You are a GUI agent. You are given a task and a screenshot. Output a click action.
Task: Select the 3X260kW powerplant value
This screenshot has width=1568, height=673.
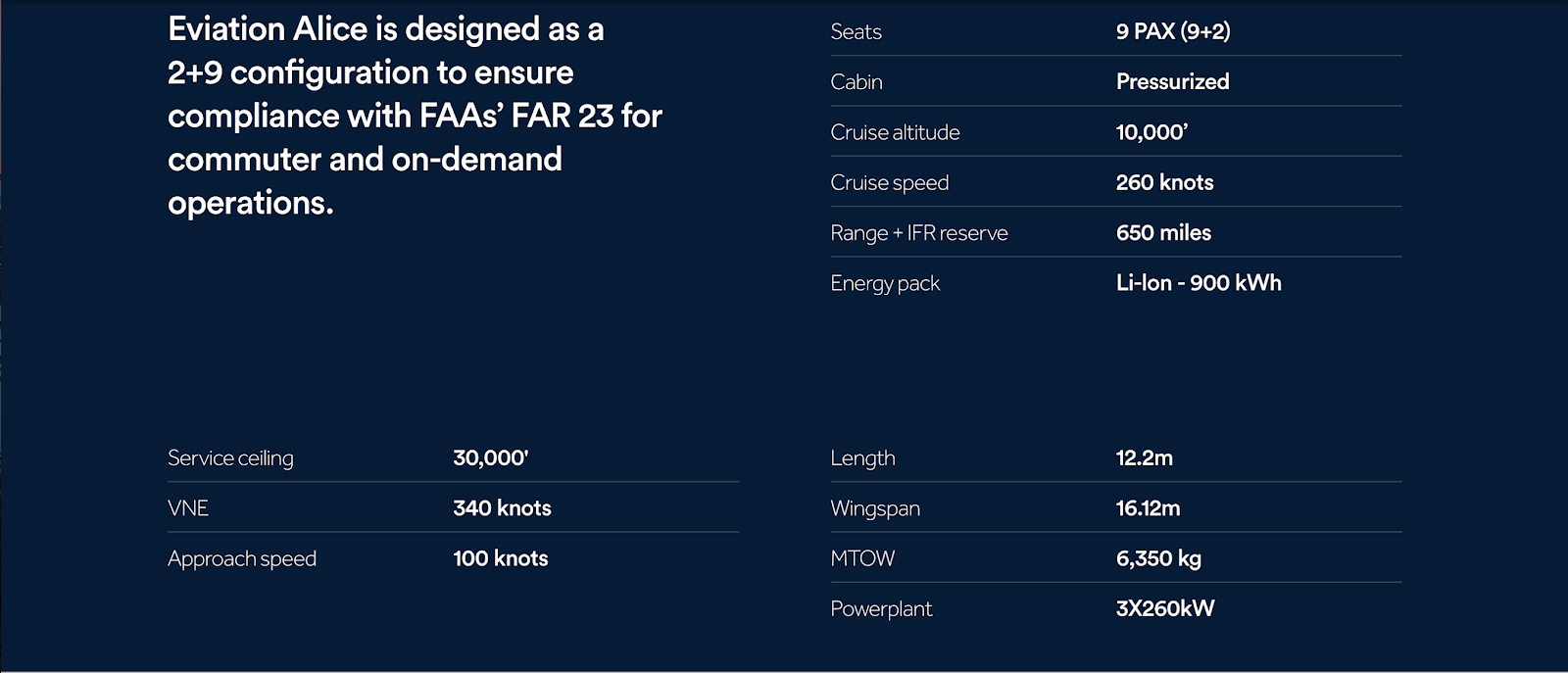coord(1164,608)
